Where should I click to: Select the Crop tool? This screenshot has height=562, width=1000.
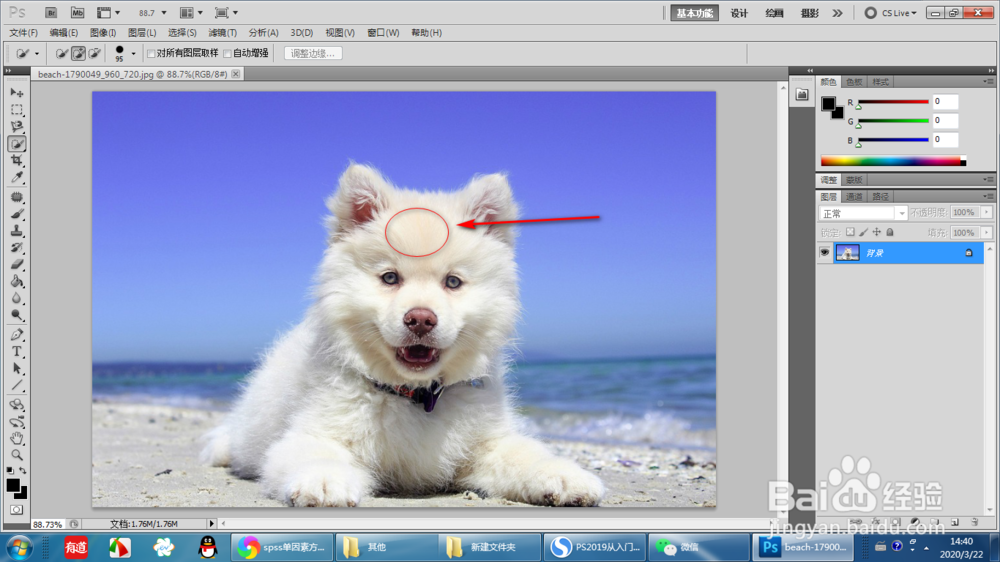(x=17, y=160)
